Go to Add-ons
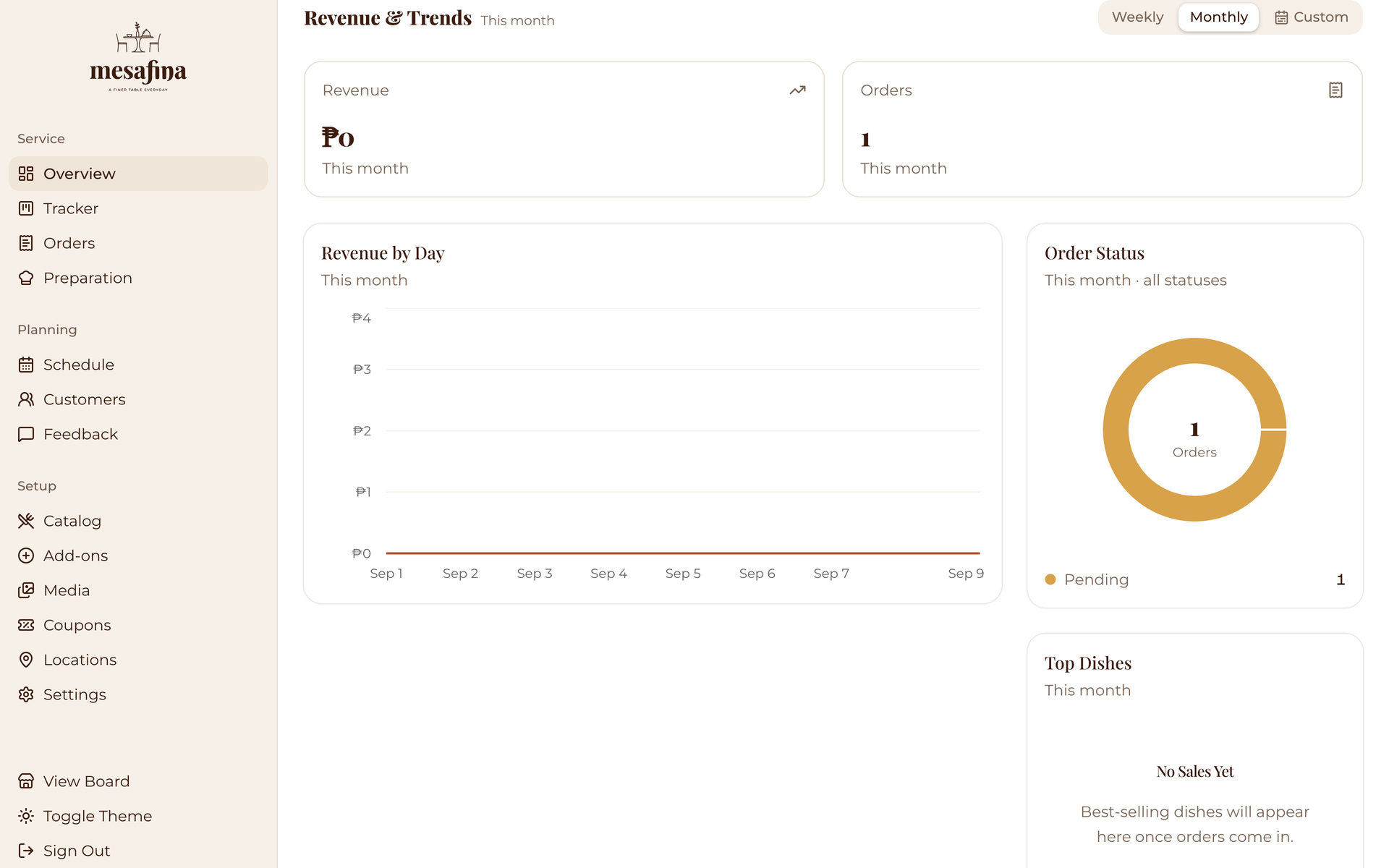1389x868 pixels. [138, 556]
